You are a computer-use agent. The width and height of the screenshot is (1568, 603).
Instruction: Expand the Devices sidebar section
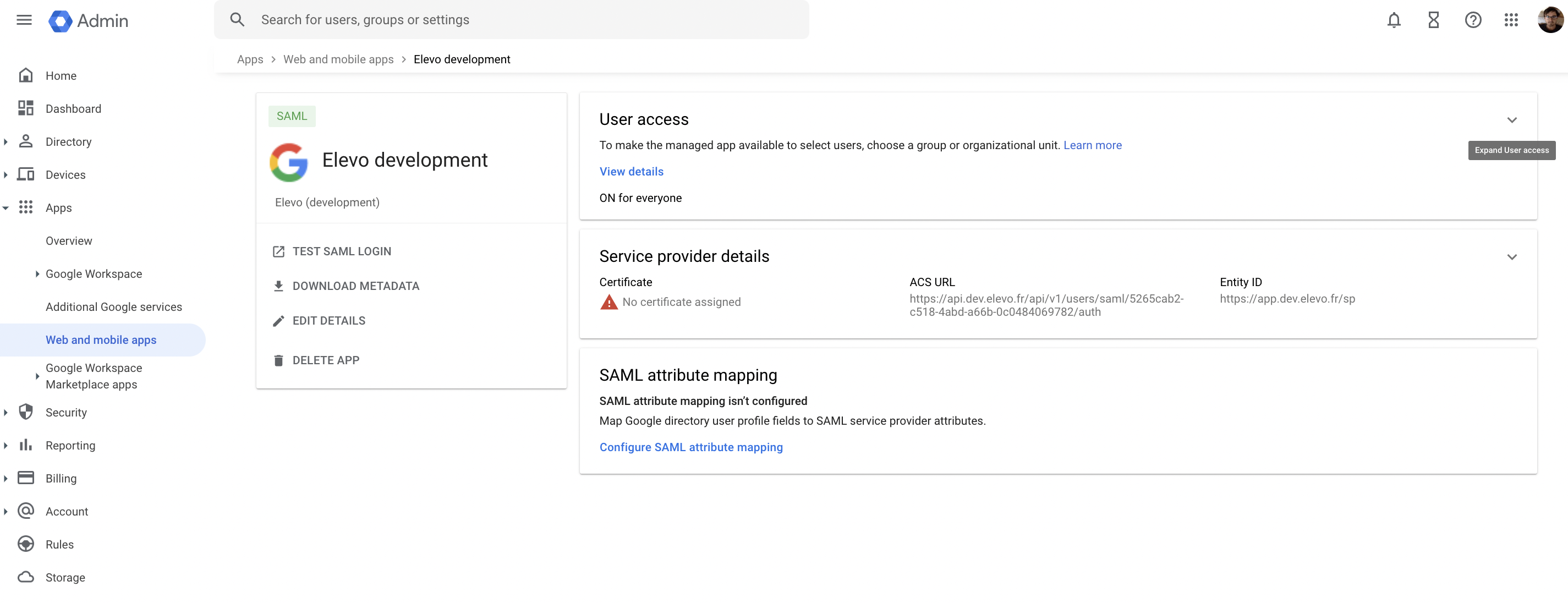(x=6, y=174)
